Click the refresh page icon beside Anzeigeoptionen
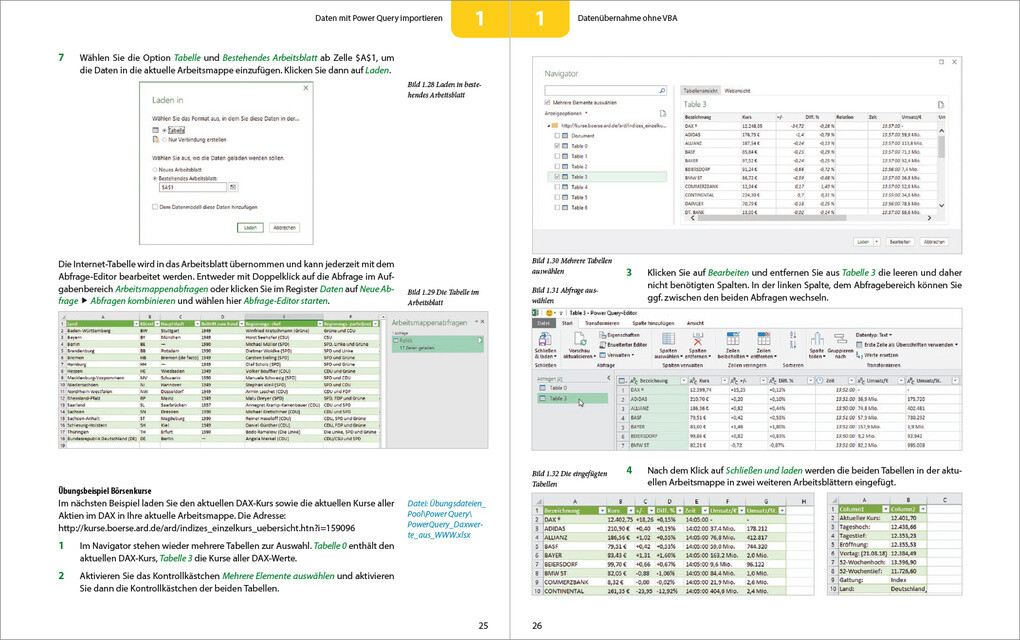 (662, 113)
